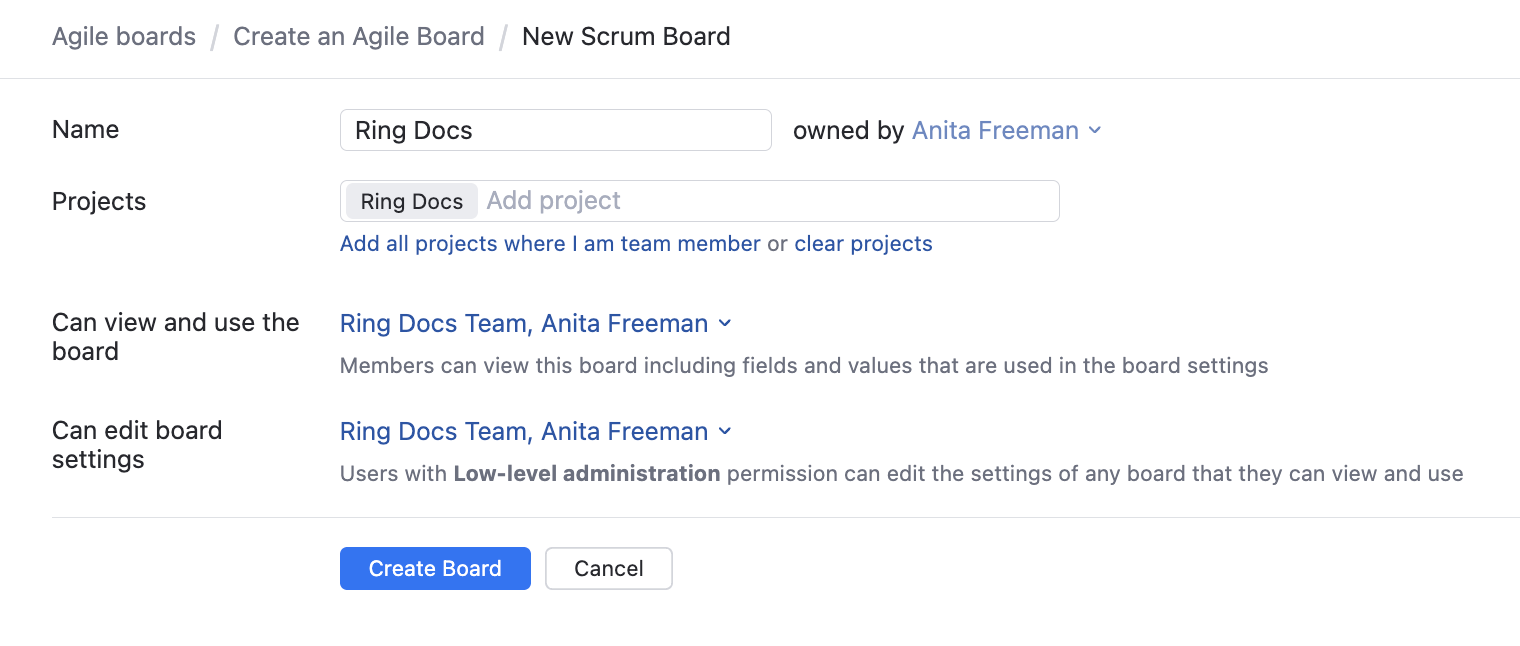Expand the Anita Freeman owner chevron
1520x646 pixels.
[x=1094, y=130]
